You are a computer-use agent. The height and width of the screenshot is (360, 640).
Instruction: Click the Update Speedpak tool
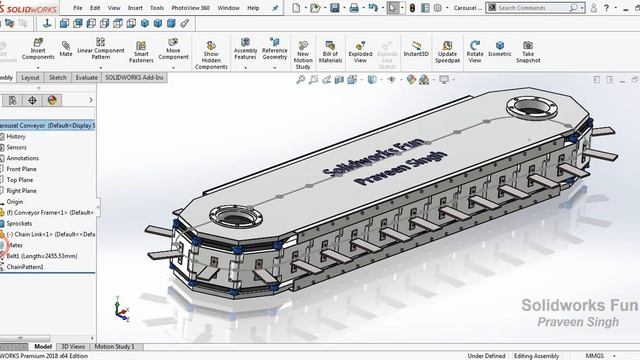pyautogui.click(x=447, y=51)
